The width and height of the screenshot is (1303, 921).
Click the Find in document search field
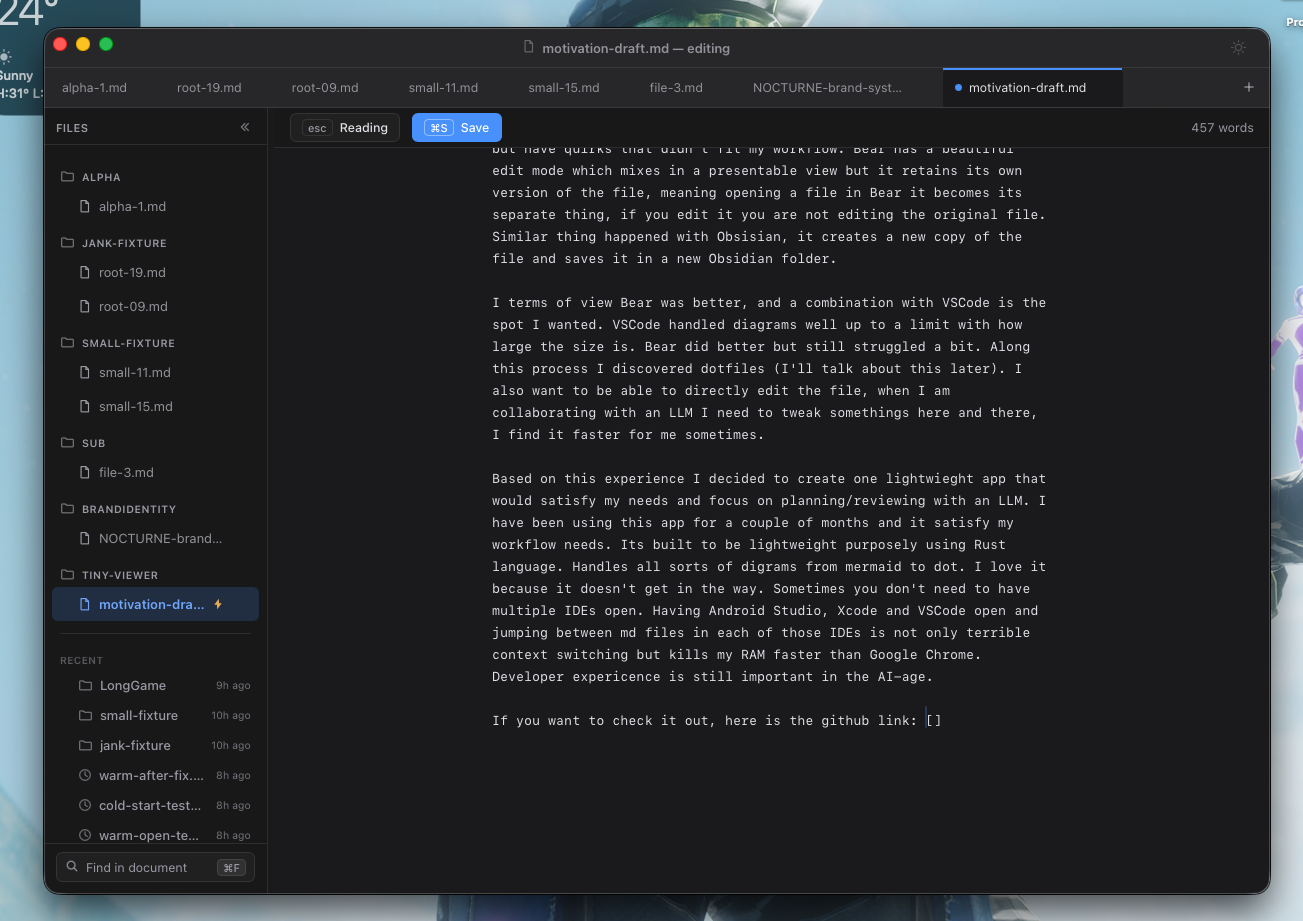coord(155,867)
